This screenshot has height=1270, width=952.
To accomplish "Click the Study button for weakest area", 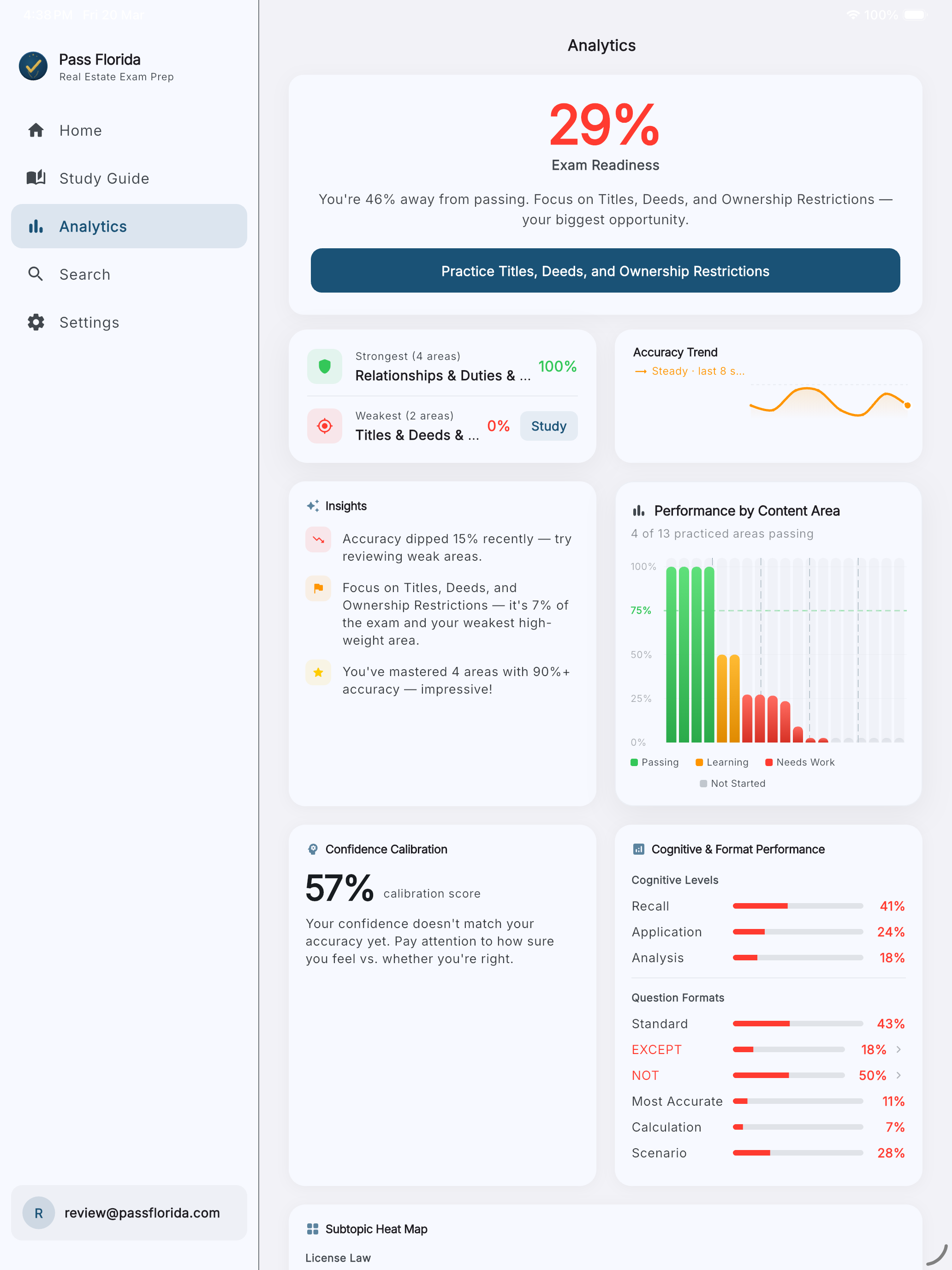I will point(548,426).
